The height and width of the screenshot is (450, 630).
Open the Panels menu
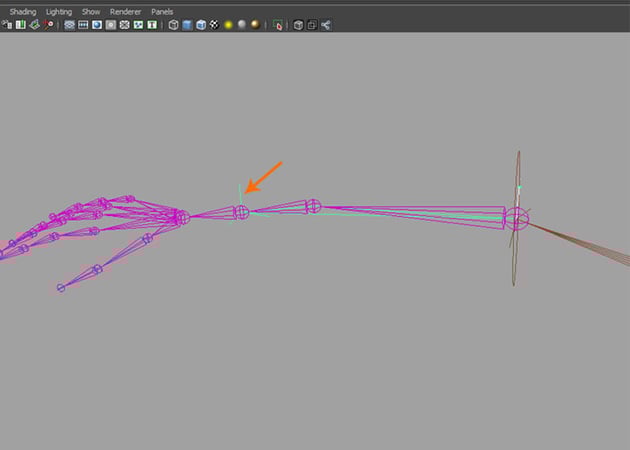(x=162, y=11)
